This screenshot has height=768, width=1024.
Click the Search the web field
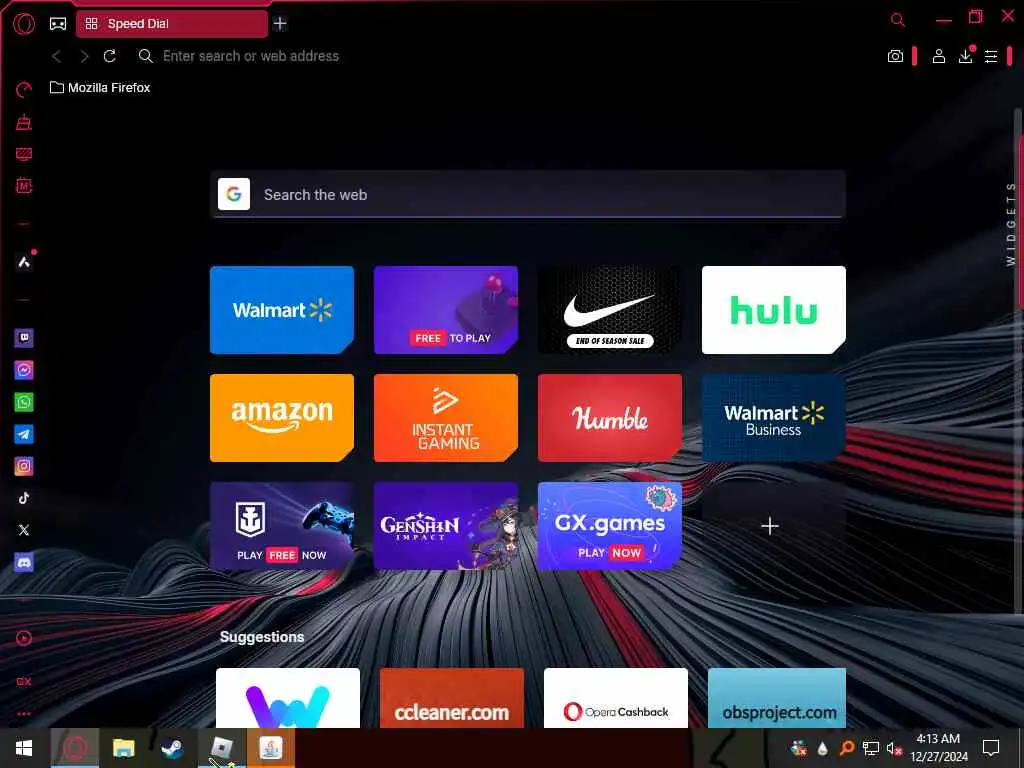[x=528, y=195]
